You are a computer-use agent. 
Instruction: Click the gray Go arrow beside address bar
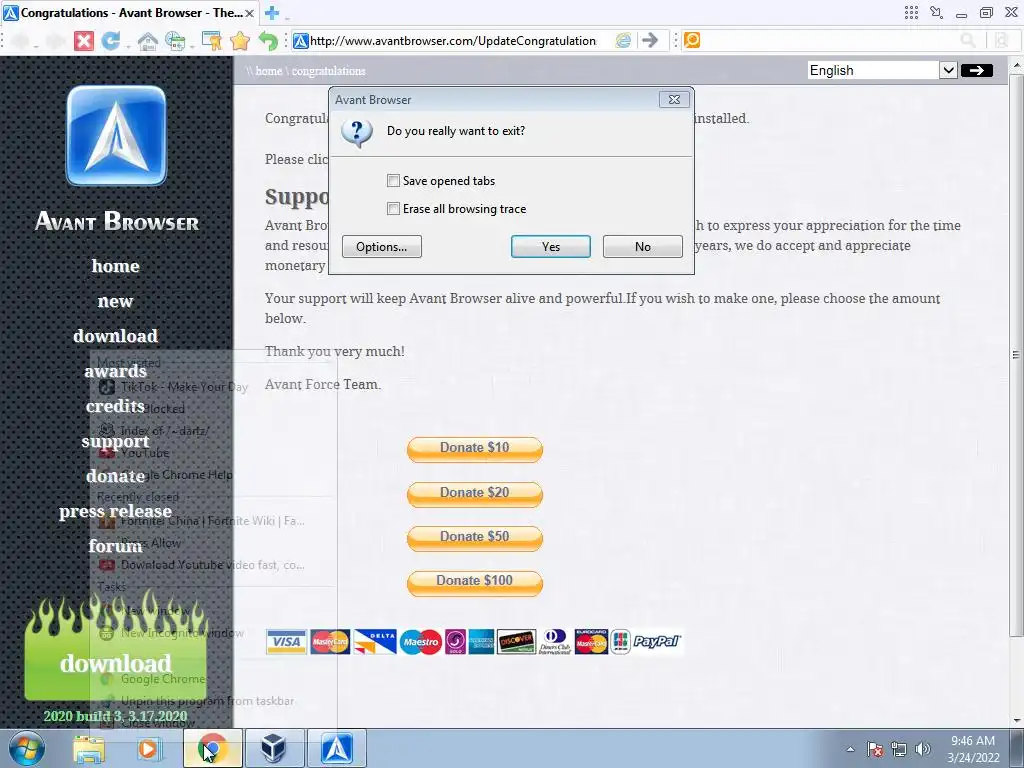click(x=650, y=40)
